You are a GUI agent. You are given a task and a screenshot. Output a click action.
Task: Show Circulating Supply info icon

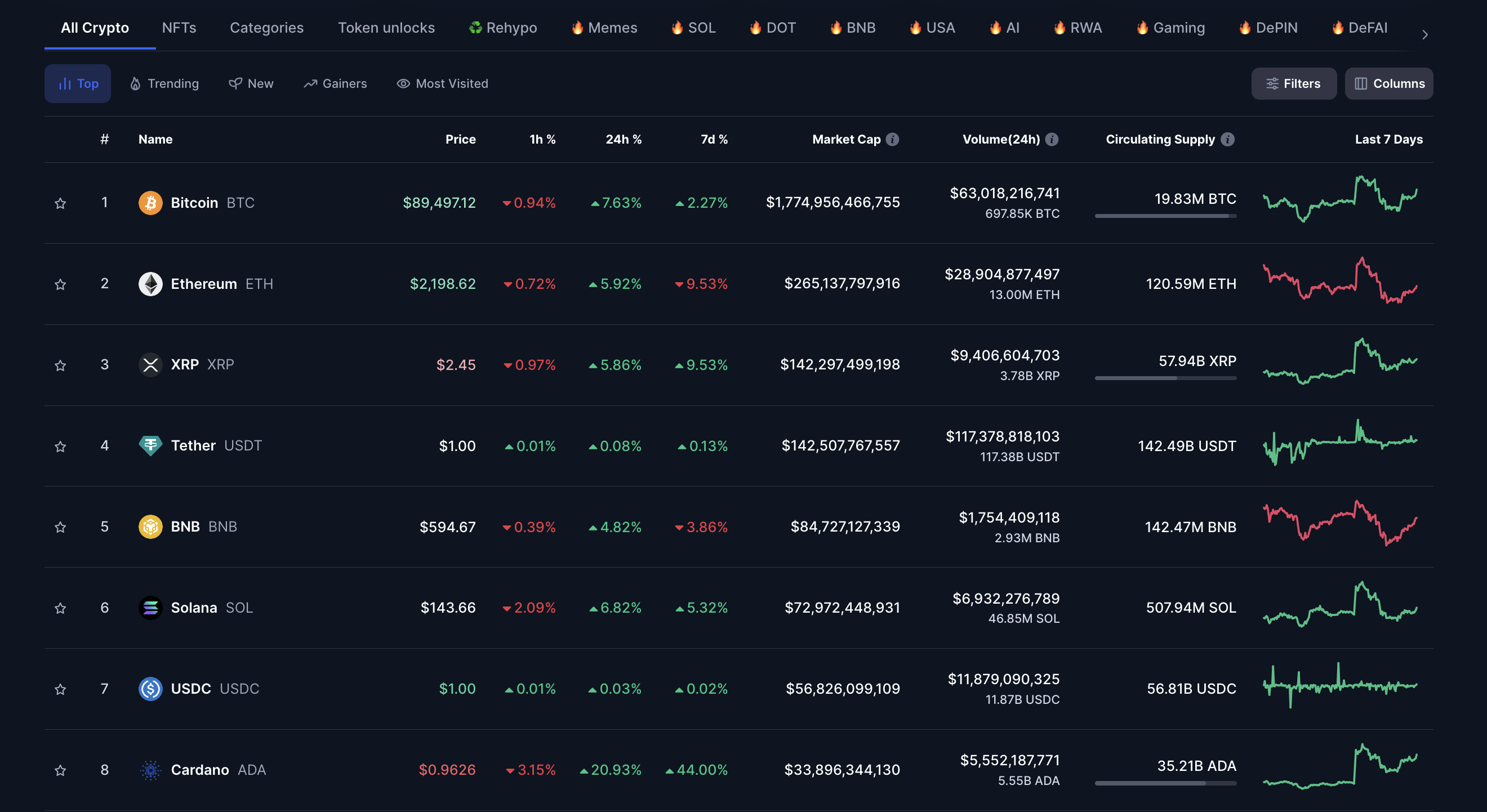[x=1228, y=139]
